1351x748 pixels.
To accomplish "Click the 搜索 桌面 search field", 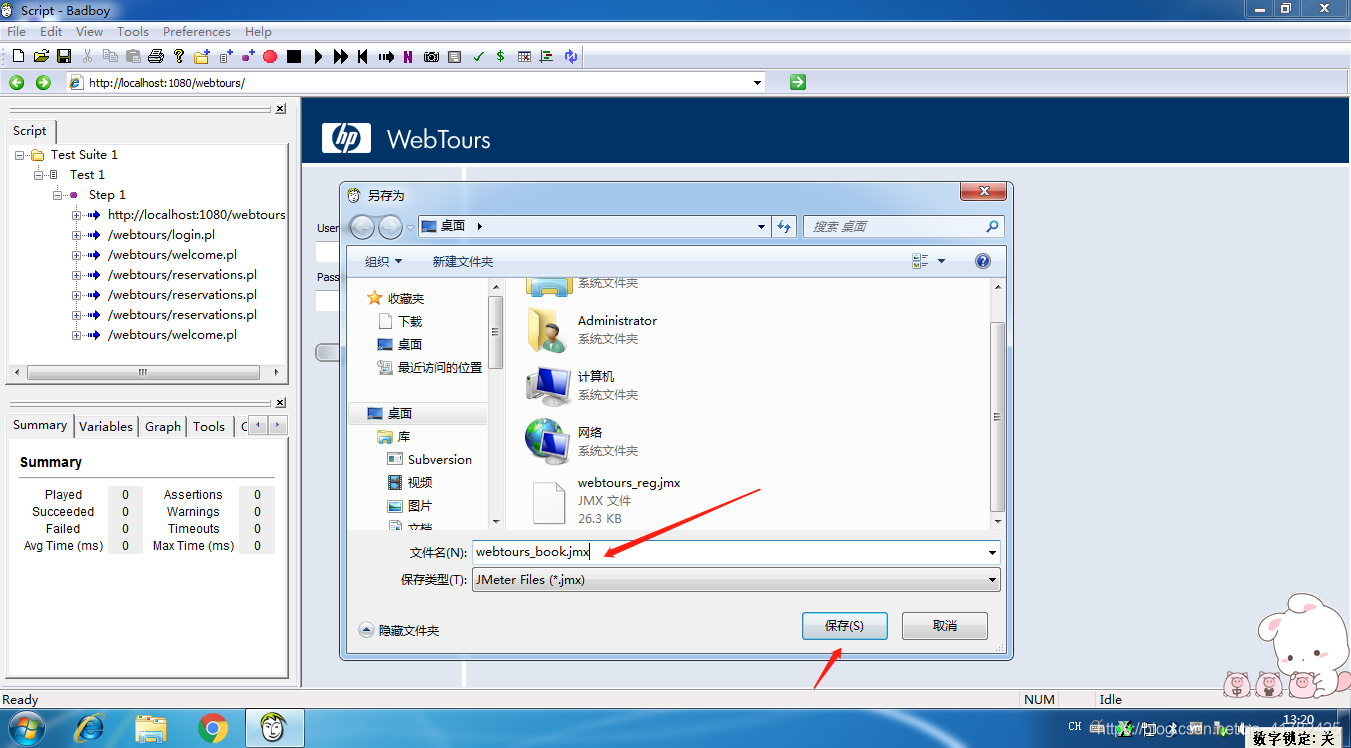I will (903, 227).
